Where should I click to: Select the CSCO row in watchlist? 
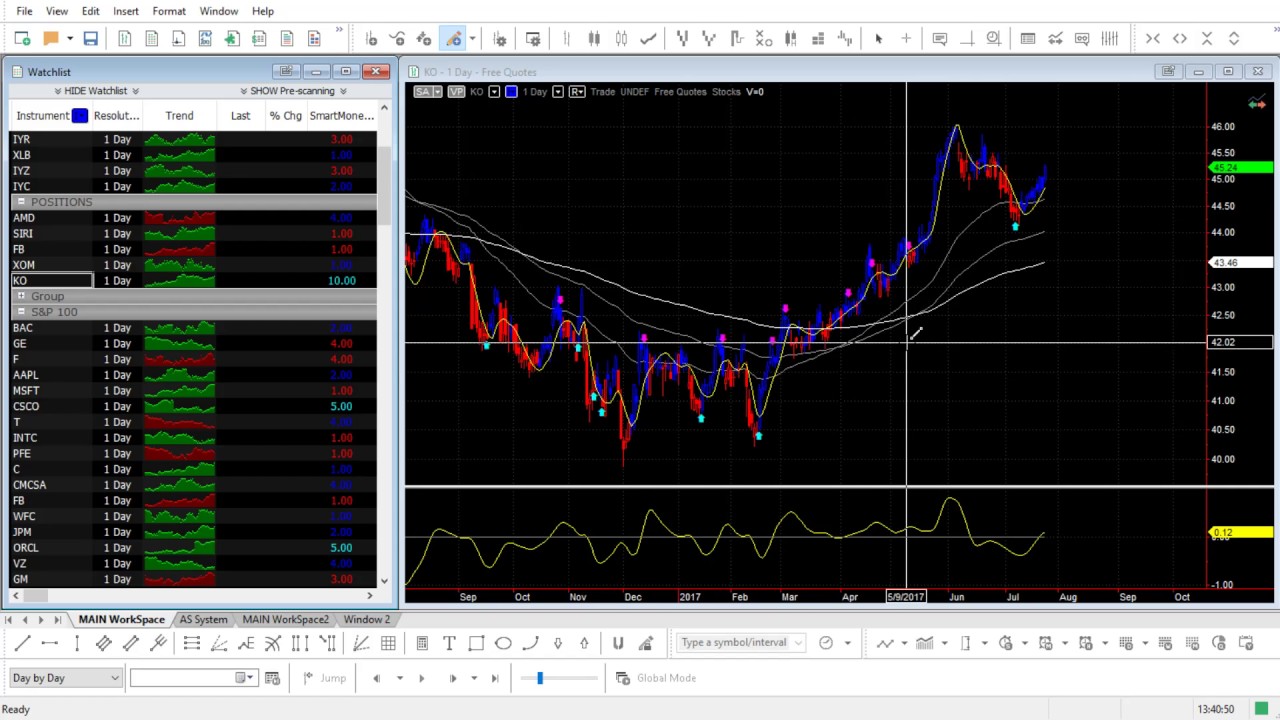tap(194, 407)
